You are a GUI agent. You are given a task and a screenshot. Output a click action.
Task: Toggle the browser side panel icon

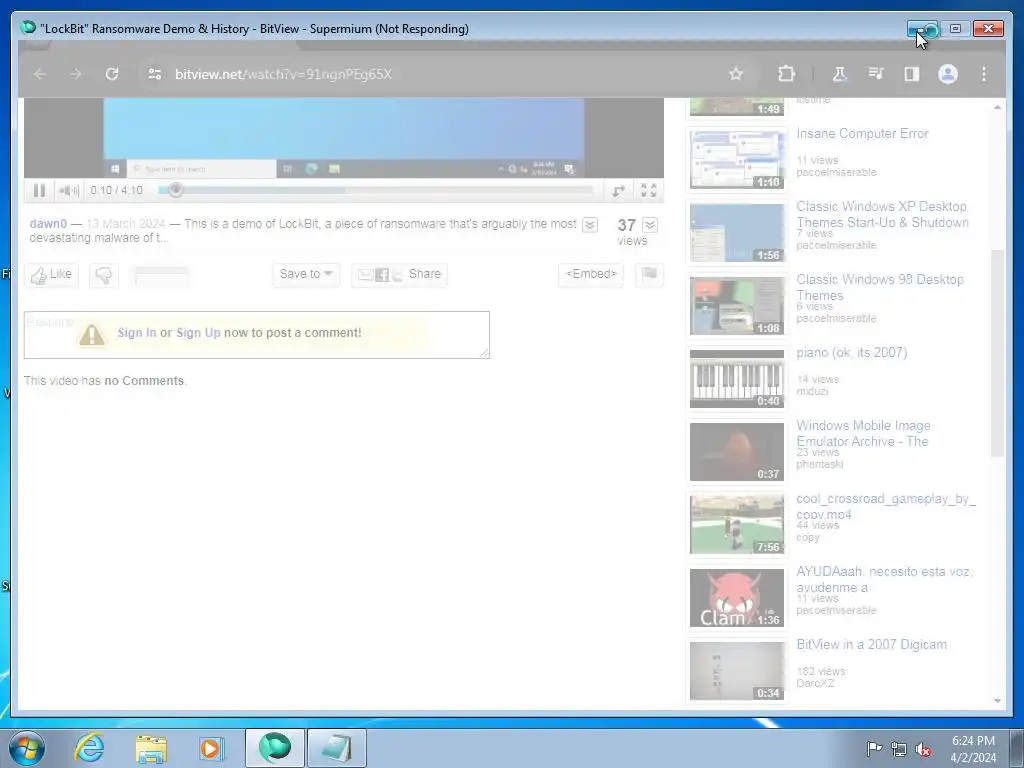point(912,74)
